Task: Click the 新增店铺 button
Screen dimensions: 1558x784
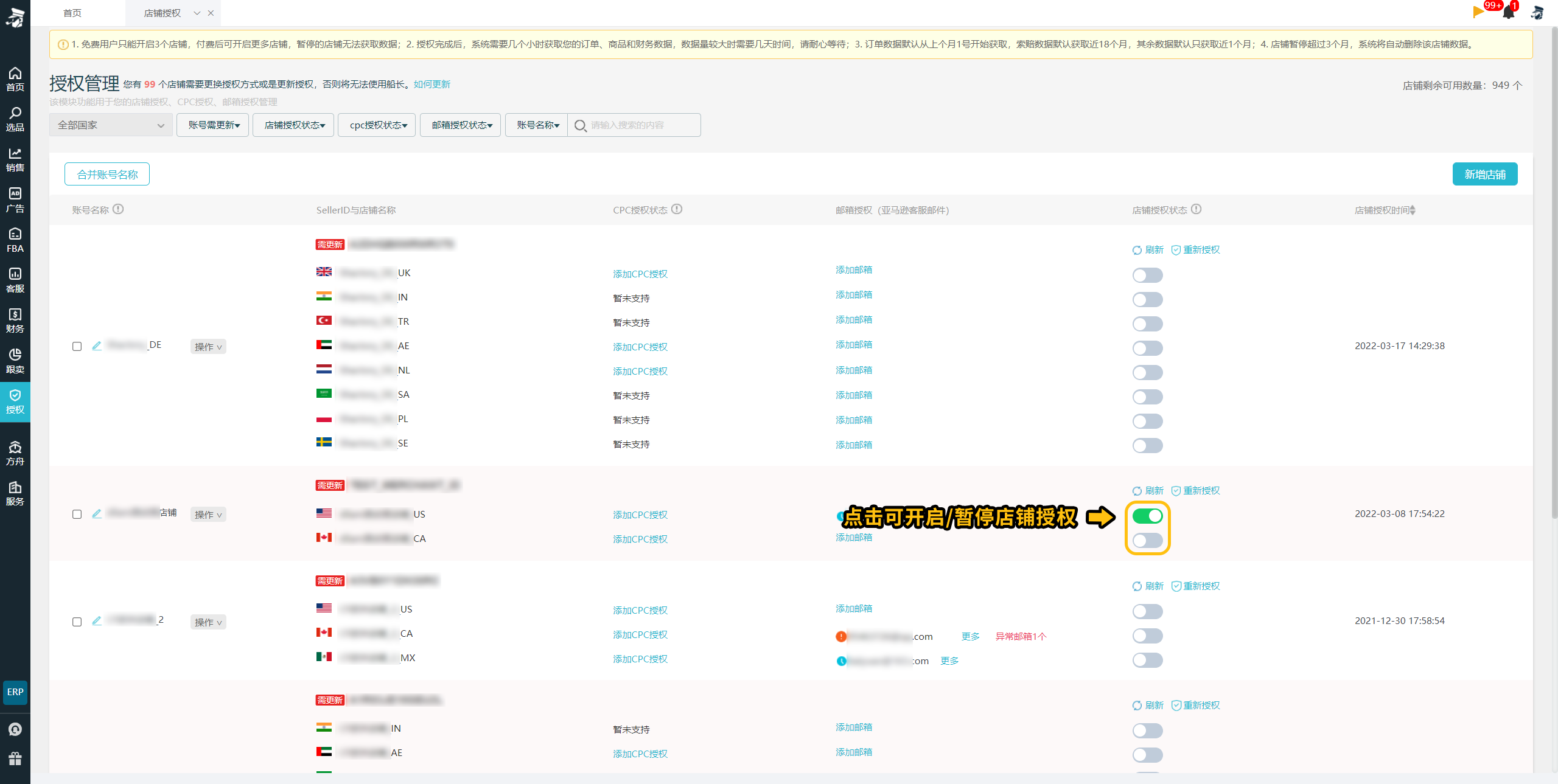Action: pyautogui.click(x=1485, y=174)
